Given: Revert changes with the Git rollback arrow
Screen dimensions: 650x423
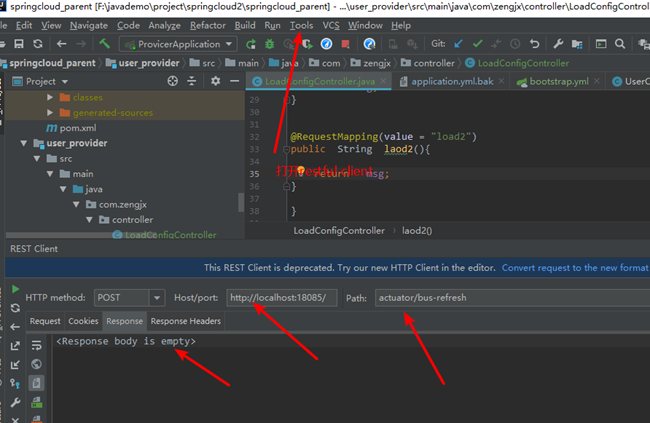Looking at the screenshot, I should tap(535, 44).
